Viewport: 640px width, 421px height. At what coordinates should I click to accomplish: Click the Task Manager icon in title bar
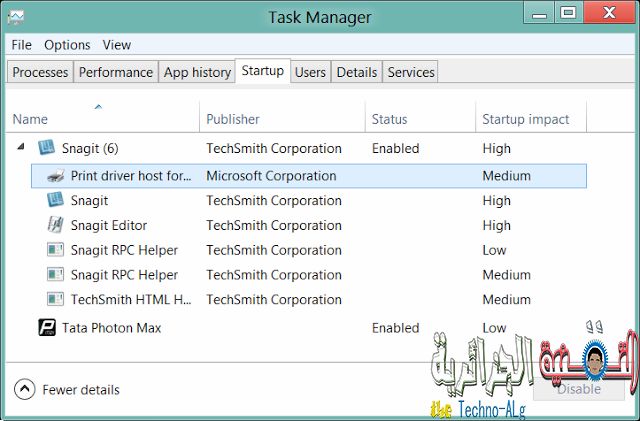point(16,17)
